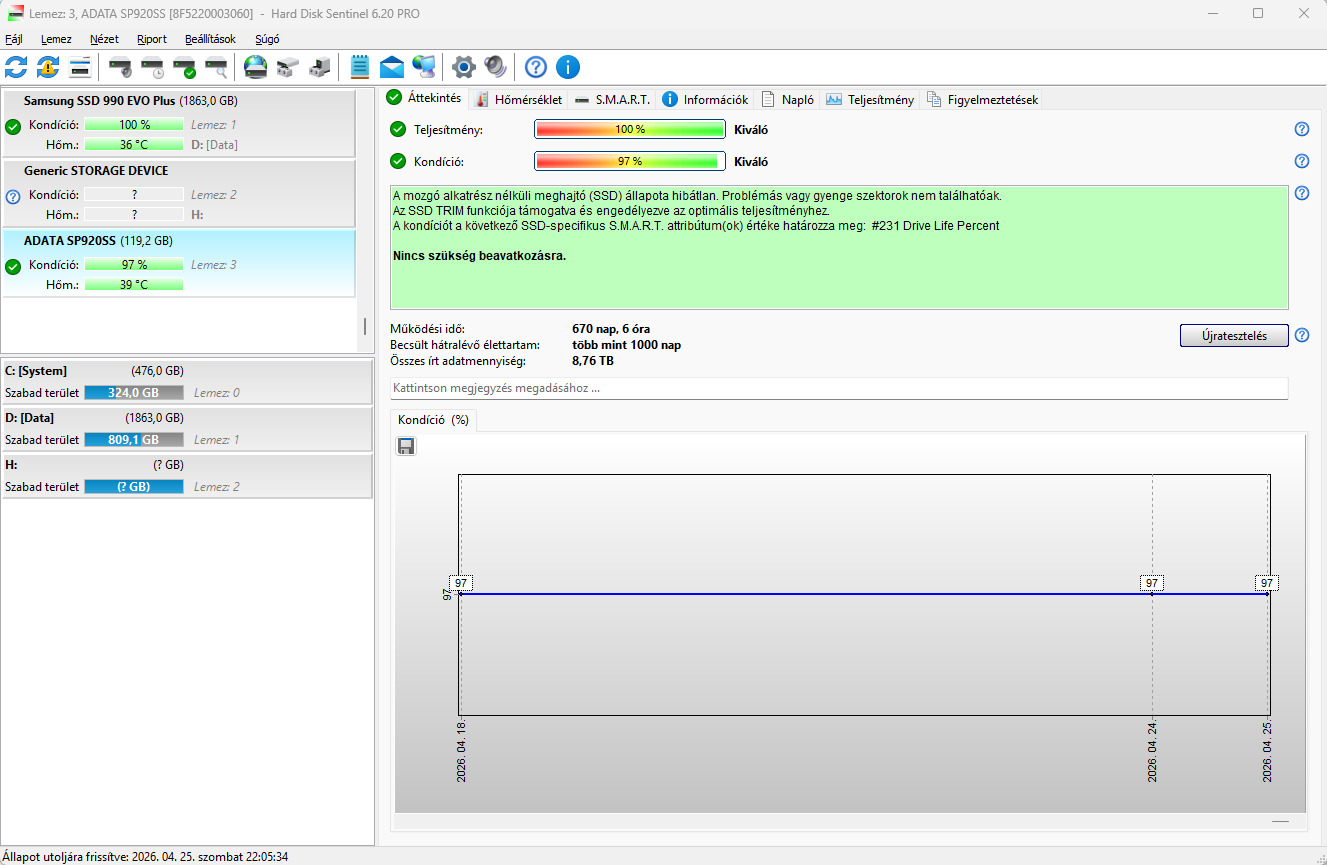Open settings with the gear toolbar icon
This screenshot has height=865, width=1327.
463,67
